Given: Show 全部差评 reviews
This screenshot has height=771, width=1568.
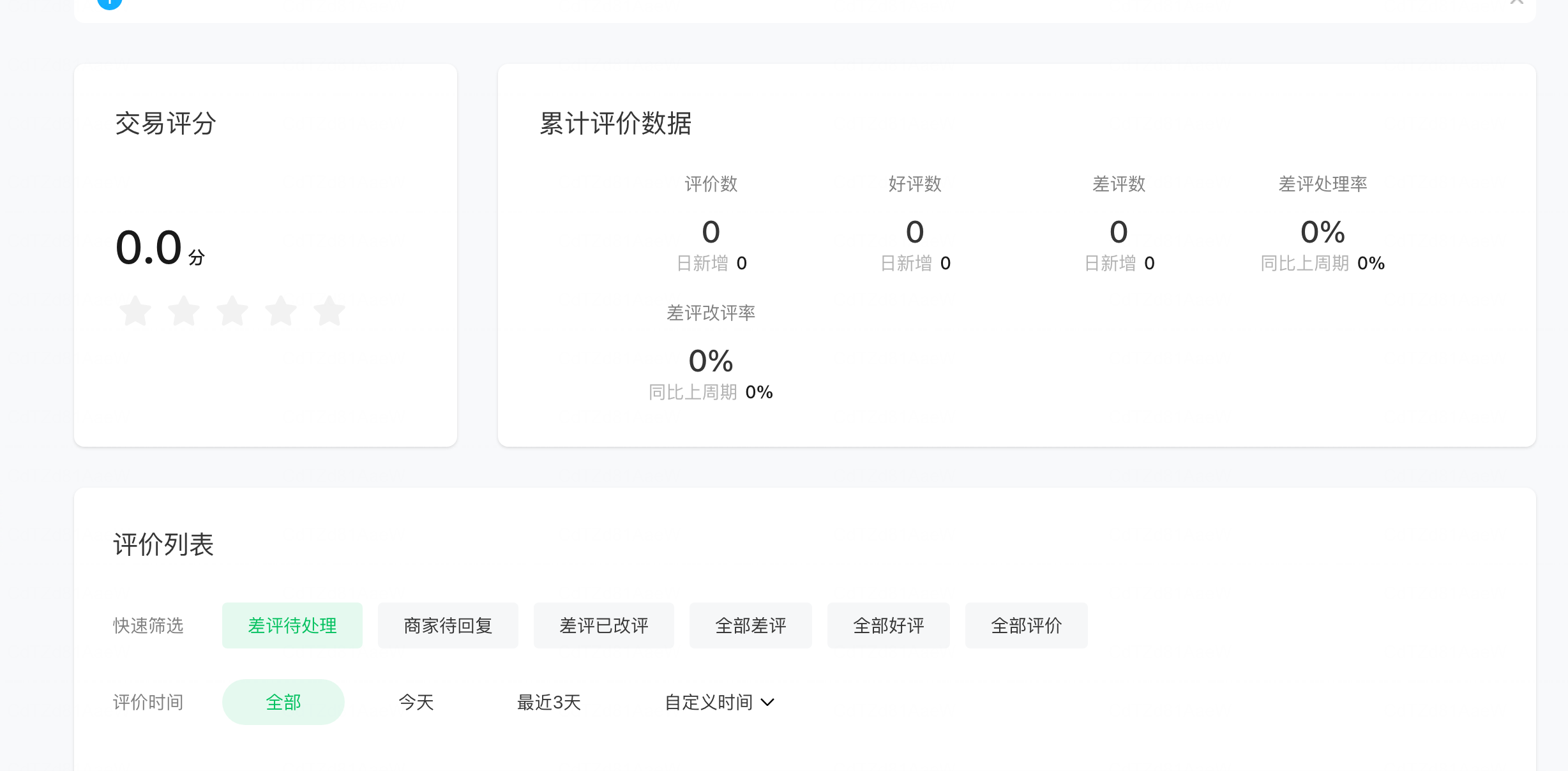Looking at the screenshot, I should click(751, 625).
